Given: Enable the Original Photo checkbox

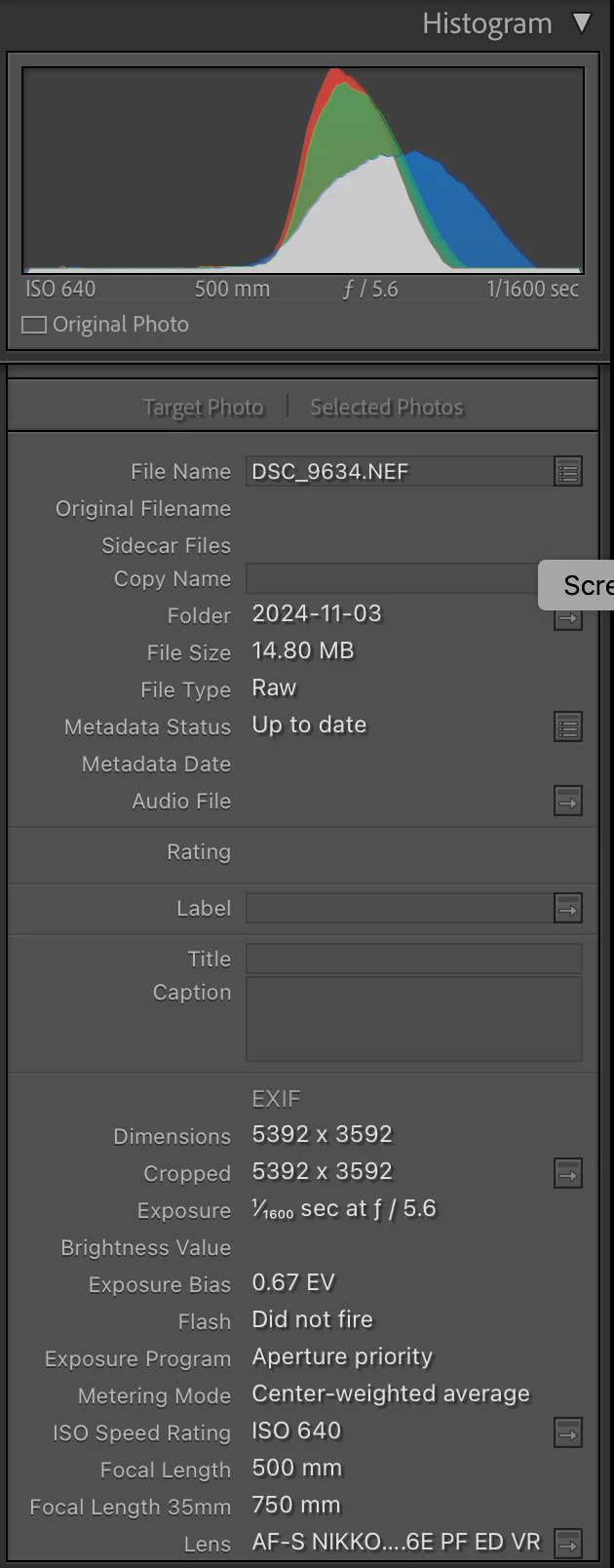Looking at the screenshot, I should click(x=34, y=325).
